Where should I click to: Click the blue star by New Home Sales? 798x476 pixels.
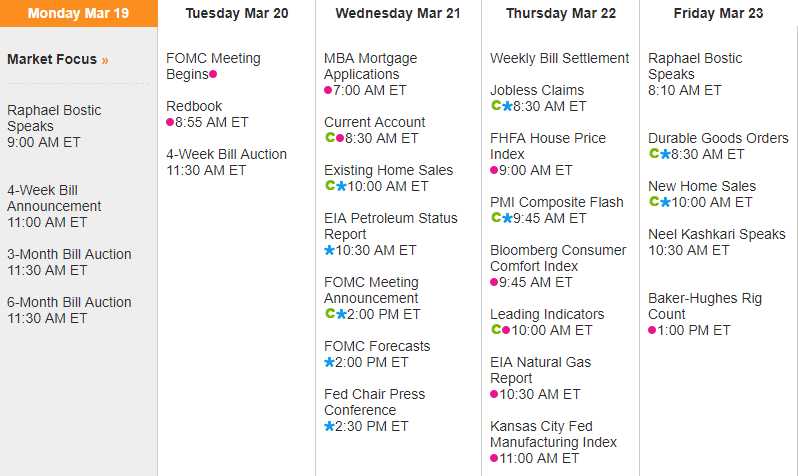pyautogui.click(x=665, y=202)
